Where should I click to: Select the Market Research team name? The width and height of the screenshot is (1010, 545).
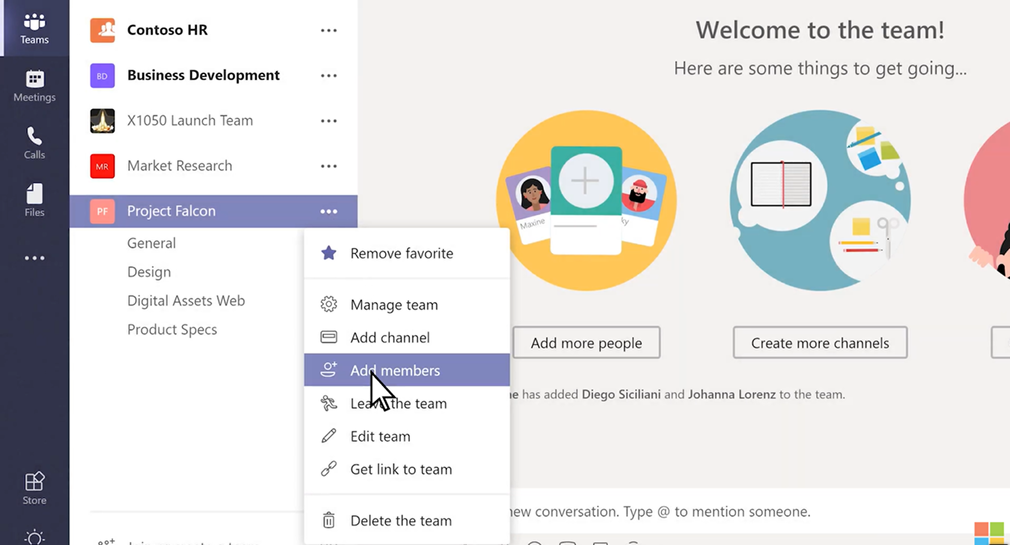click(180, 166)
